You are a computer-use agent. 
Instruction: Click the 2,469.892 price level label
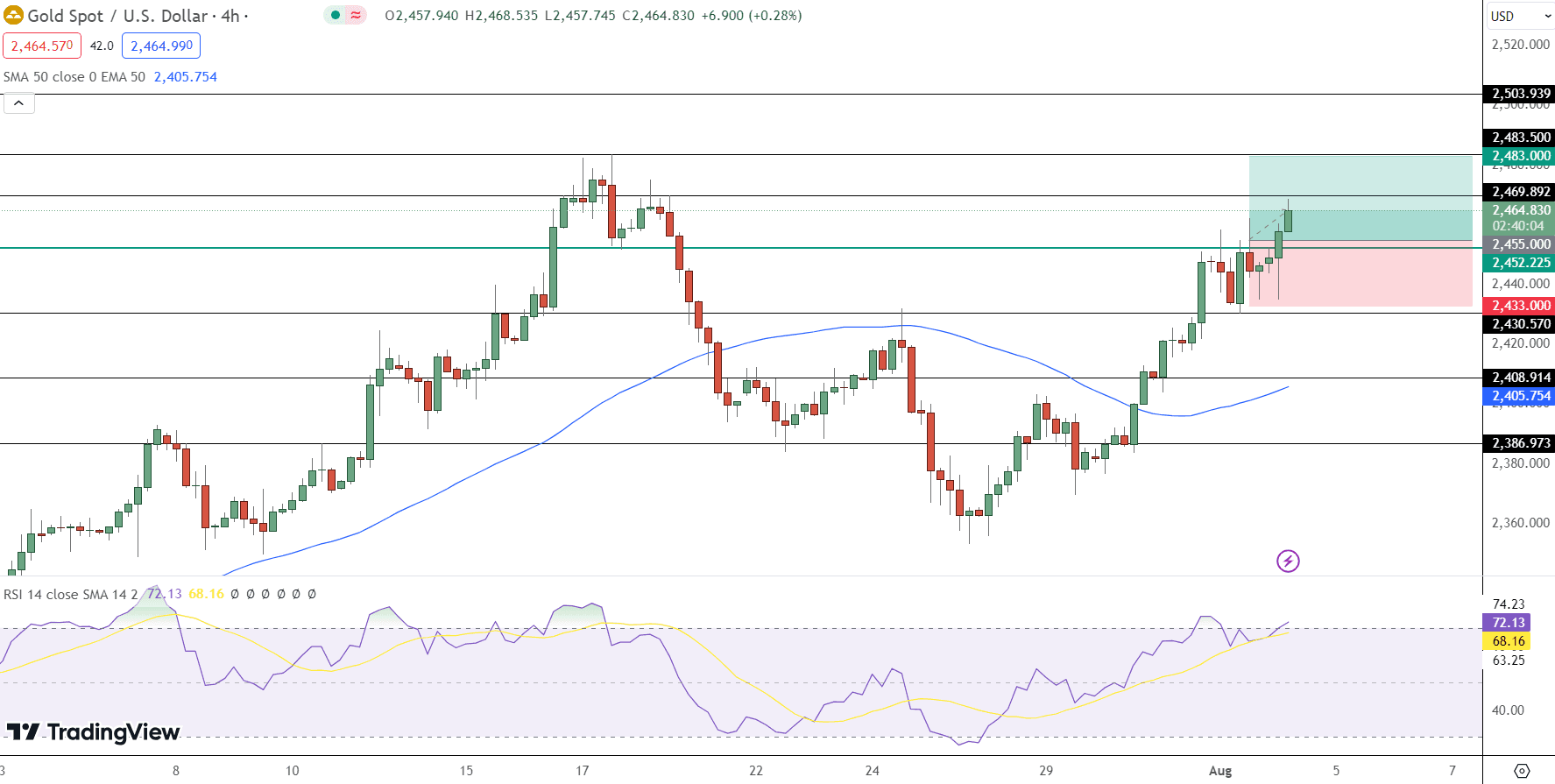1519,192
